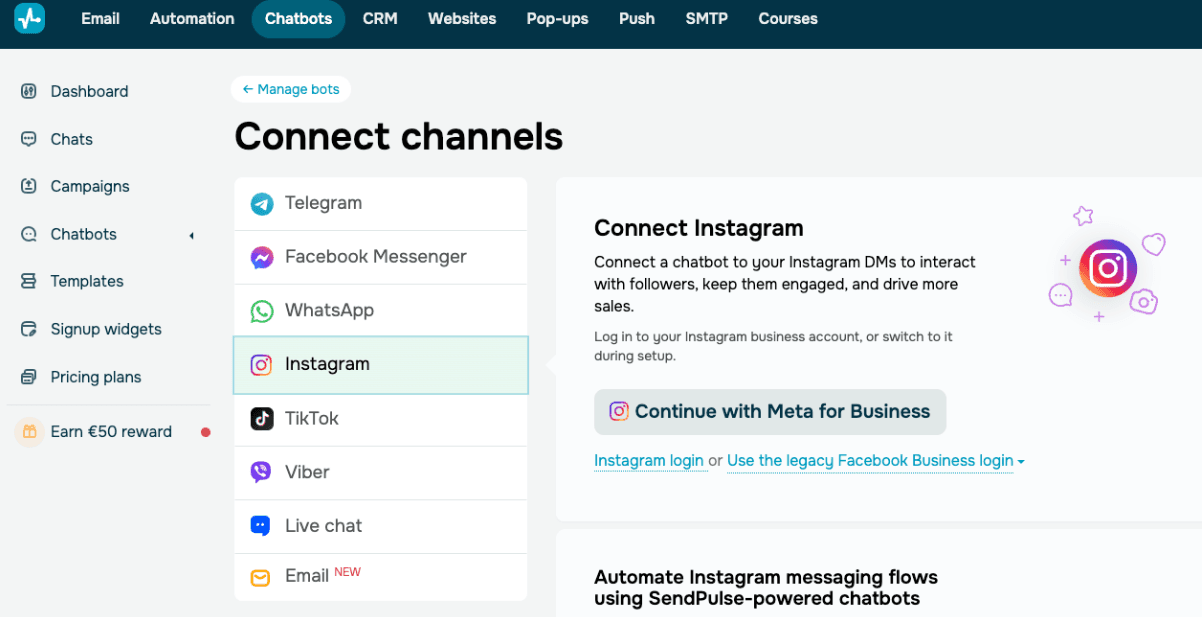Open the CRM top navigation tab

pos(380,18)
